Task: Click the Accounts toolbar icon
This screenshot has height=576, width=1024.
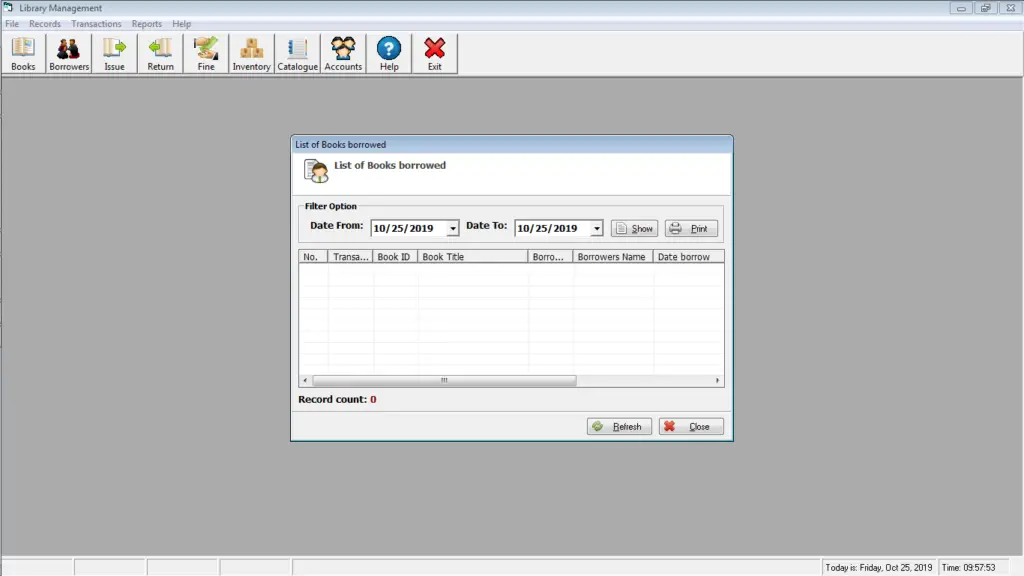Action: pos(343,52)
